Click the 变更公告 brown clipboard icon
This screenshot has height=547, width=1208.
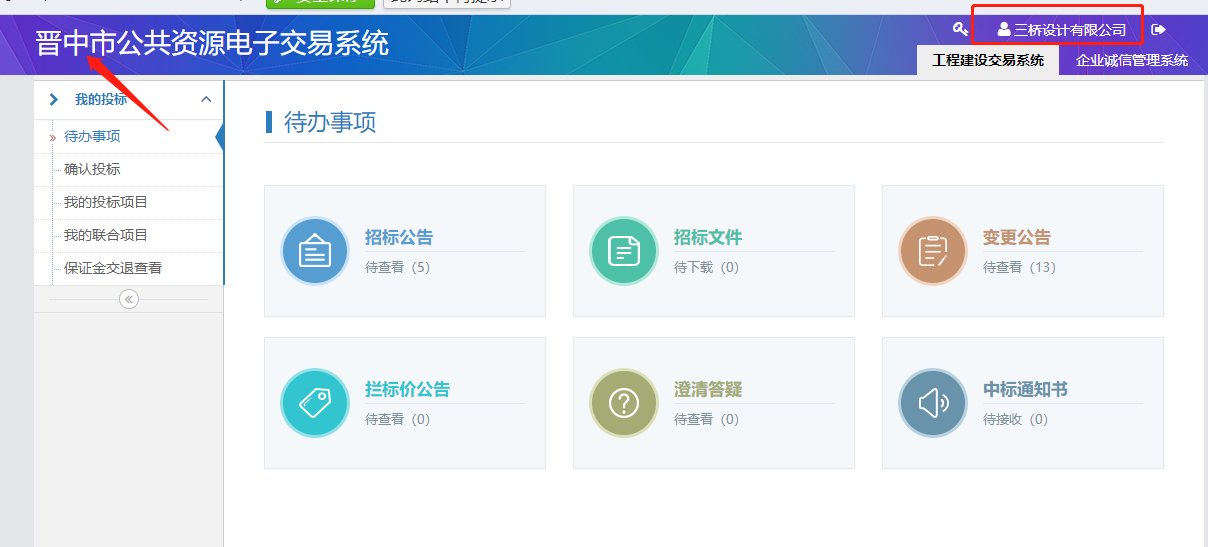tap(933, 251)
